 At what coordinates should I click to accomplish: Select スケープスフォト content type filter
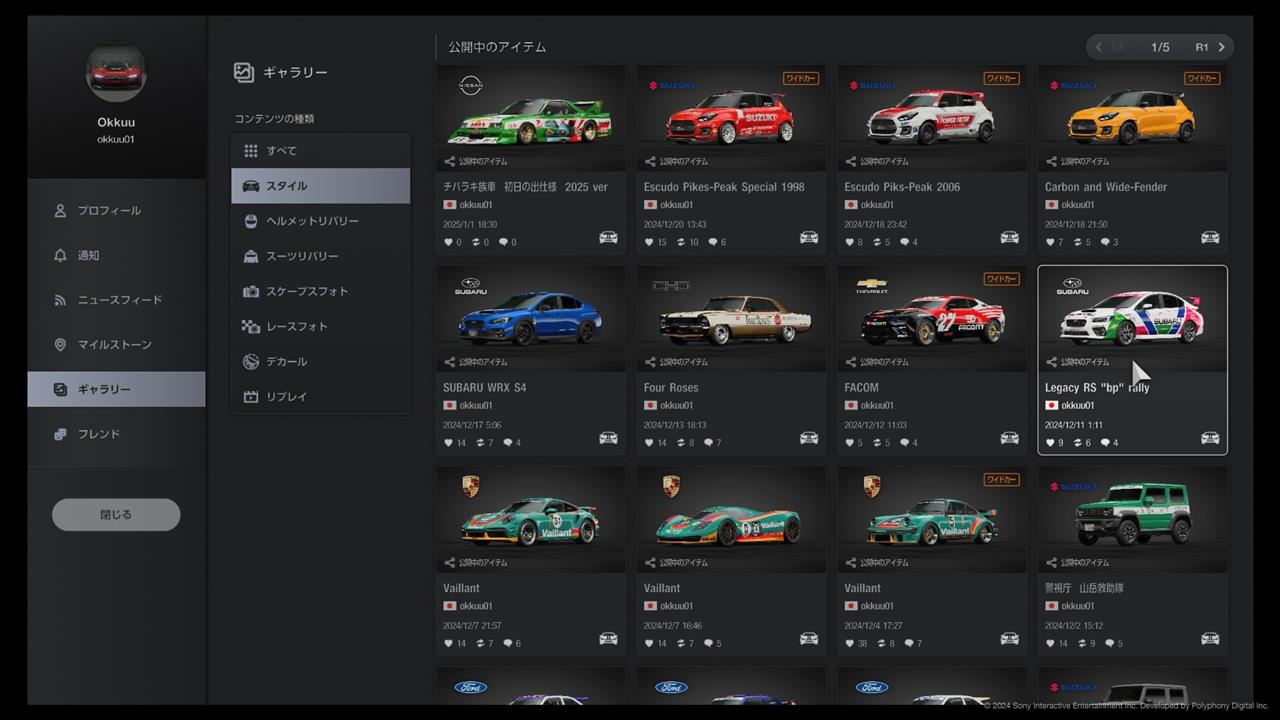tap(320, 291)
